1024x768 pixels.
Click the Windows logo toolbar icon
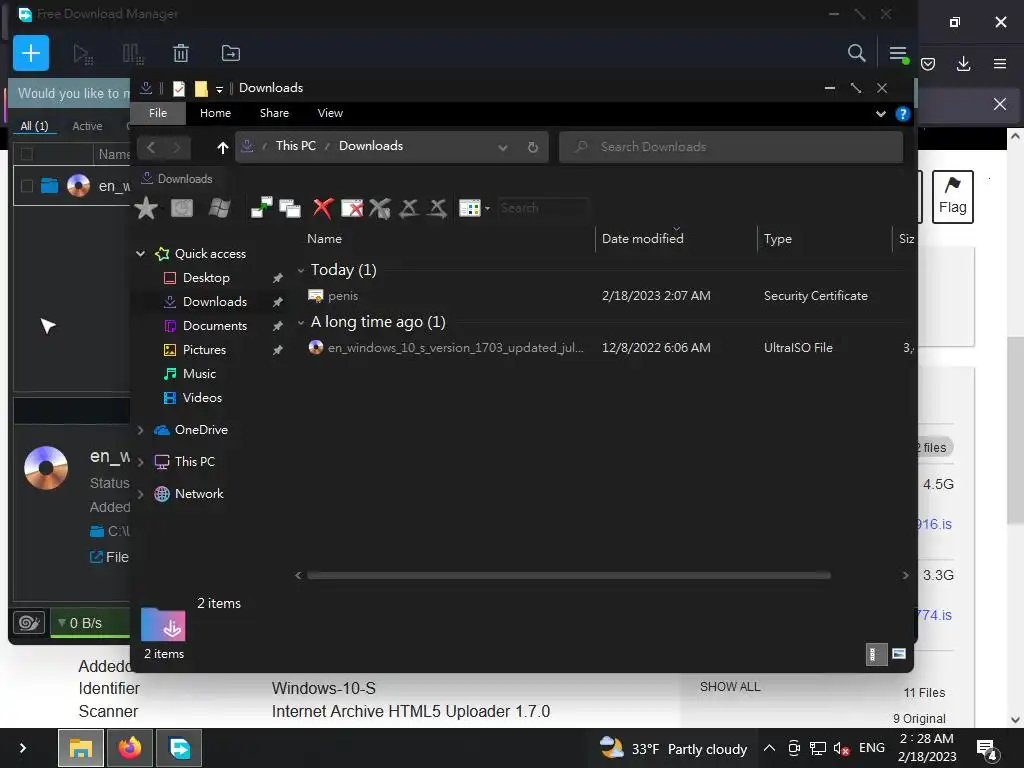pyautogui.click(x=219, y=208)
